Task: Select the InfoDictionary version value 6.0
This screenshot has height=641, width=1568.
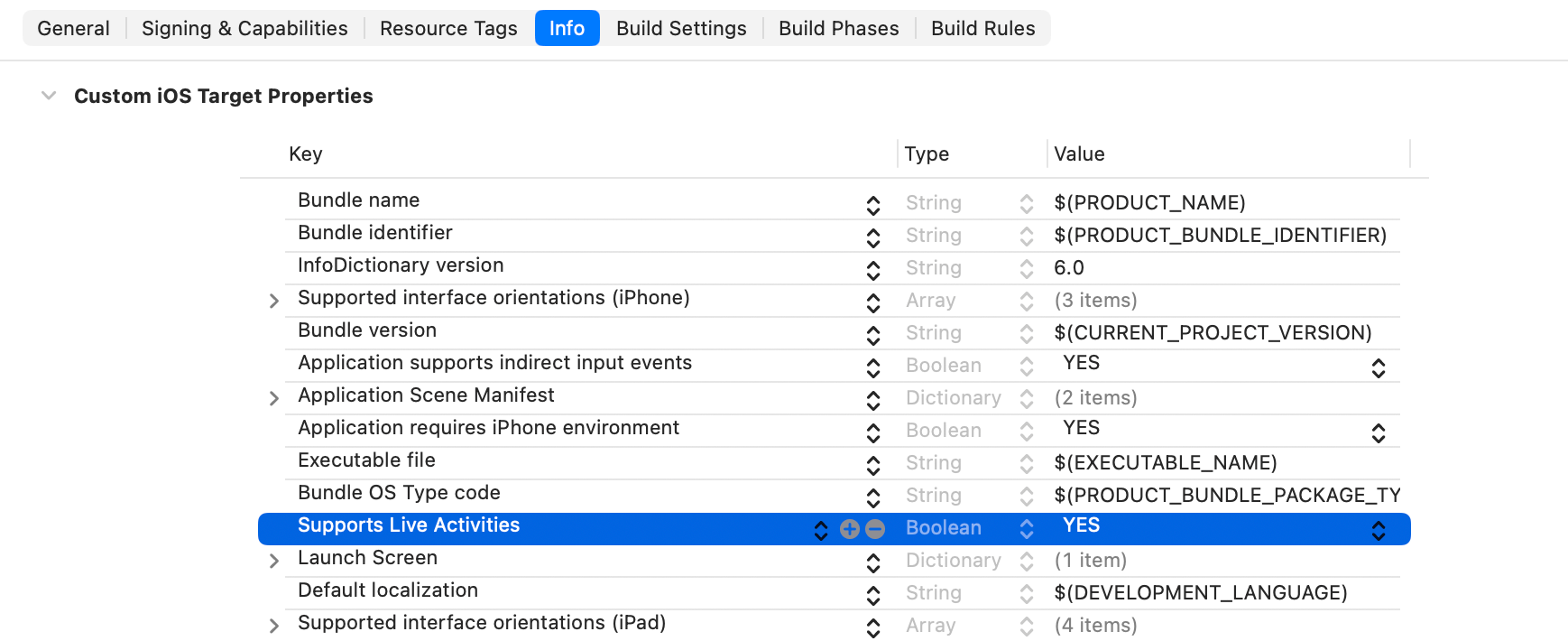Action: (1069, 268)
